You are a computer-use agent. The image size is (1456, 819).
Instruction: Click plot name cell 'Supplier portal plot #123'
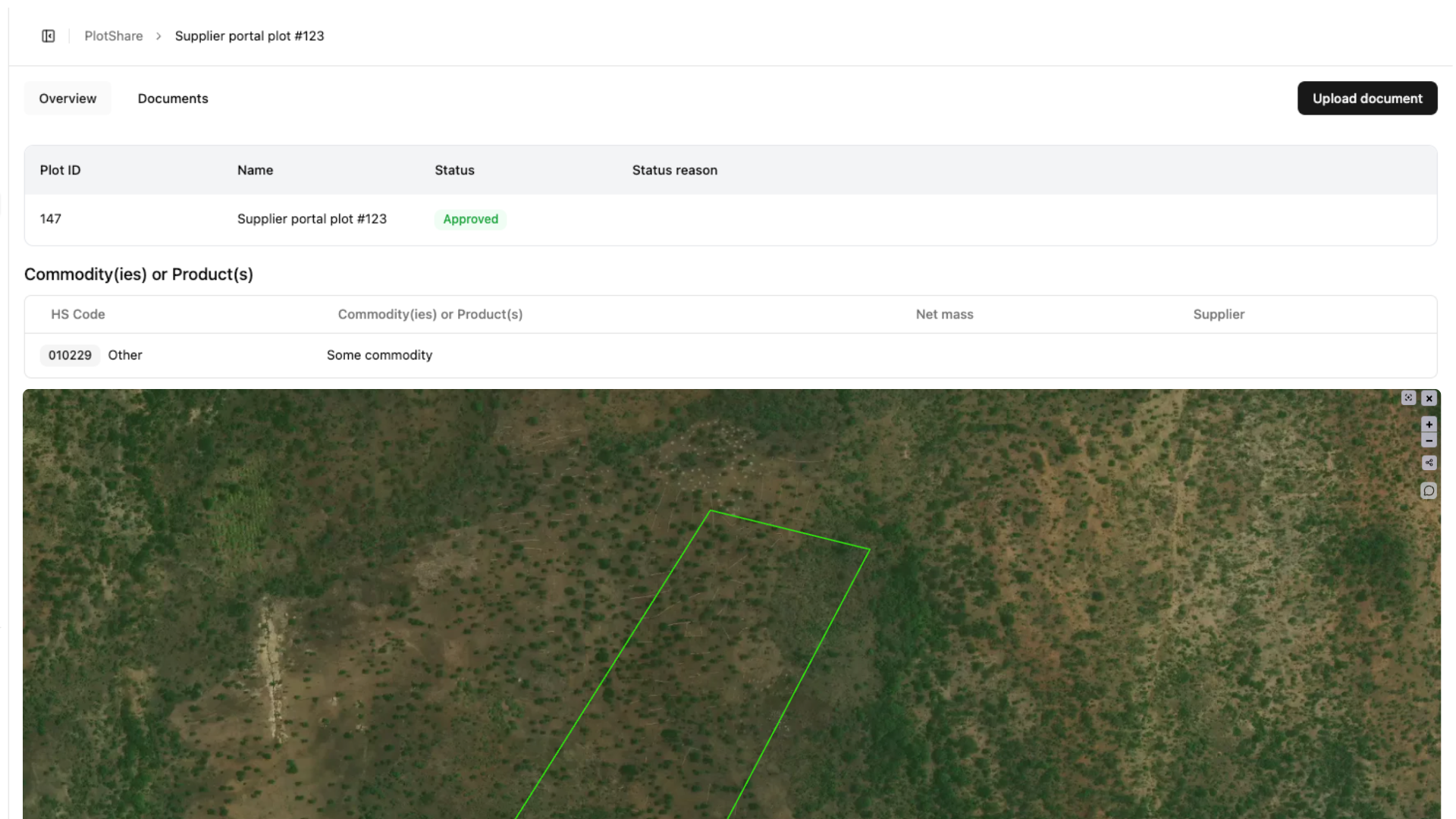coord(312,219)
